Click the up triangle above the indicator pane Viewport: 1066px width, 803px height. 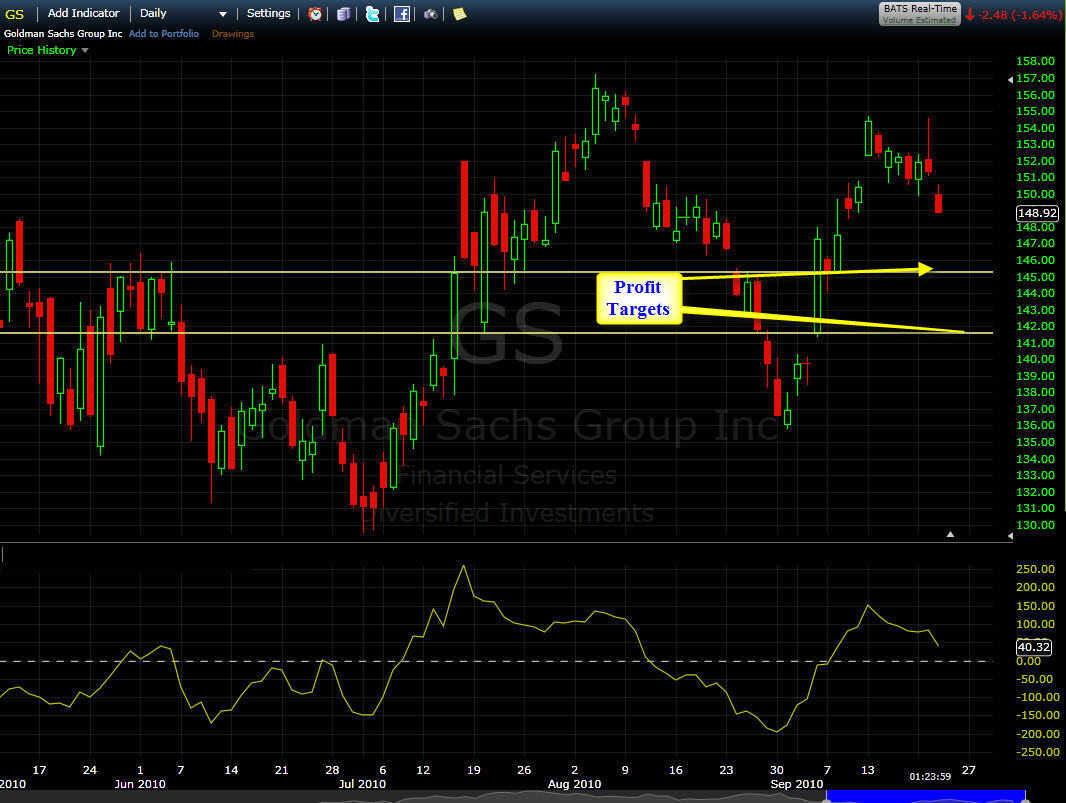pyautogui.click(x=950, y=534)
